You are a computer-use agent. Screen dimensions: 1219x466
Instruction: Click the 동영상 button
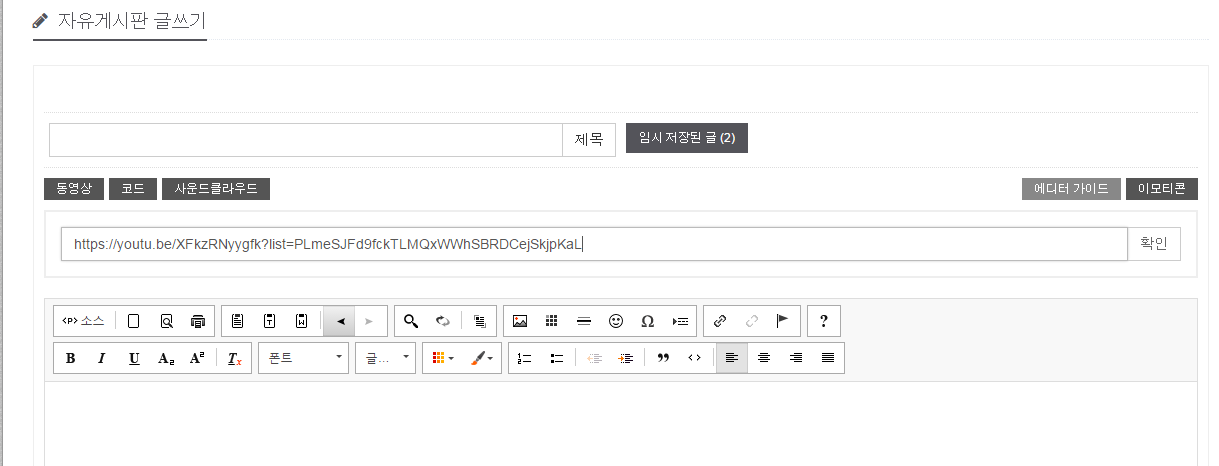pyautogui.click(x=74, y=189)
